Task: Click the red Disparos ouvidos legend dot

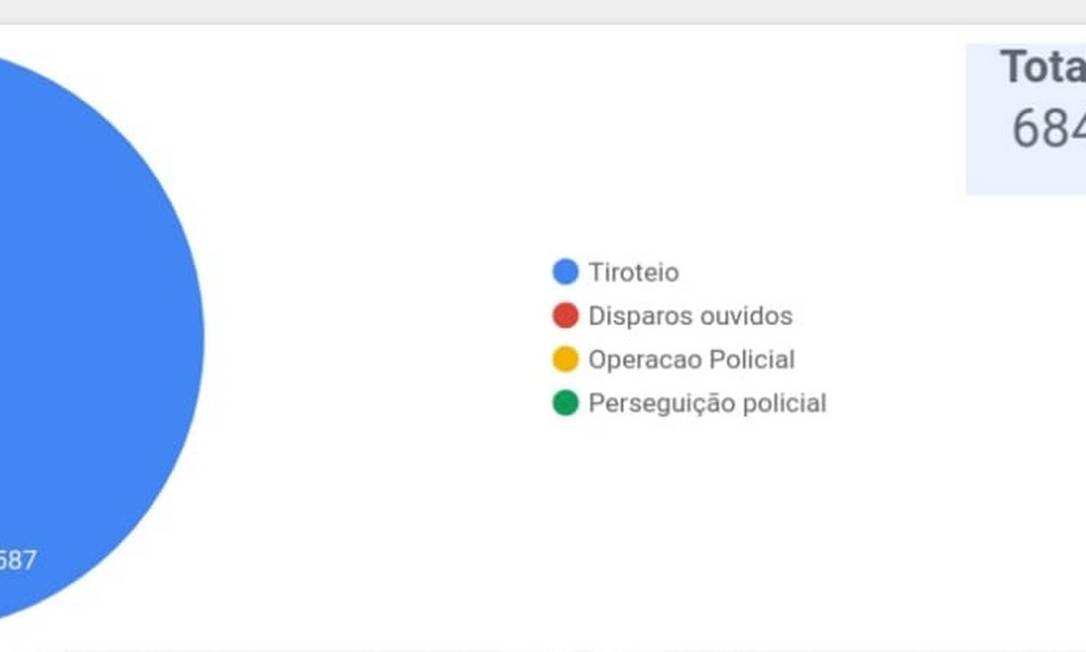Action: click(565, 316)
